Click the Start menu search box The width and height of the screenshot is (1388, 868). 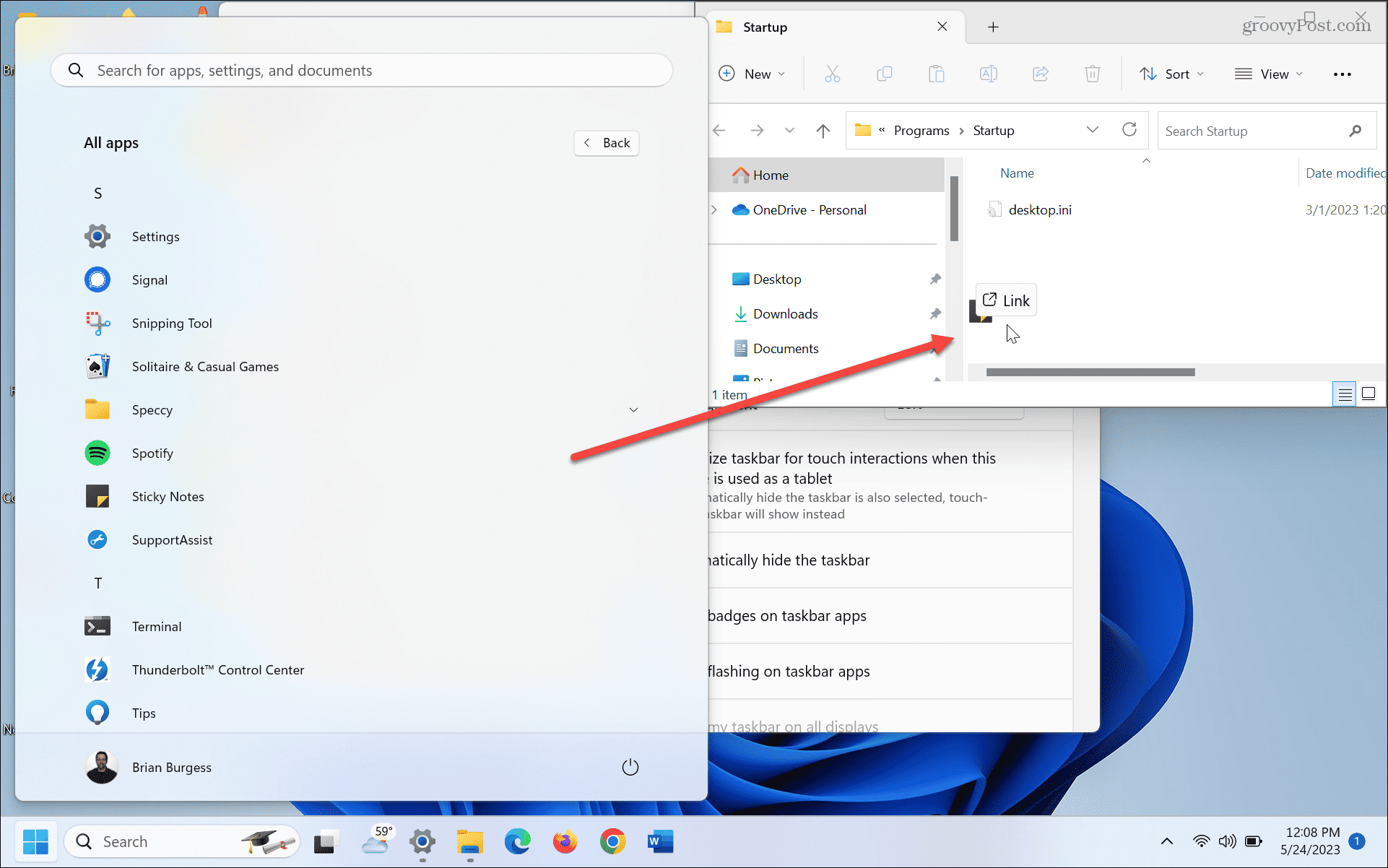coord(362,71)
